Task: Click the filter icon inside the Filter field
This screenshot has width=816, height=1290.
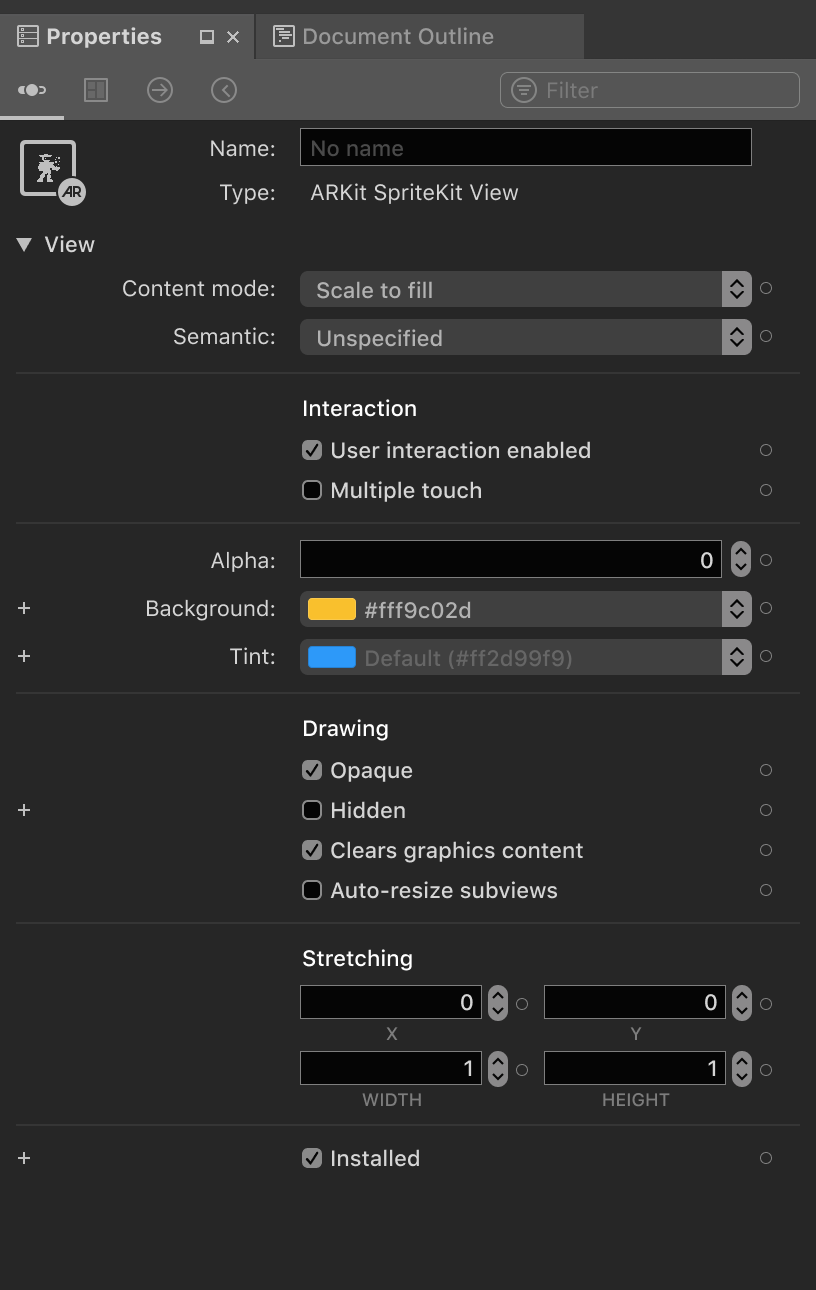Action: (523, 89)
